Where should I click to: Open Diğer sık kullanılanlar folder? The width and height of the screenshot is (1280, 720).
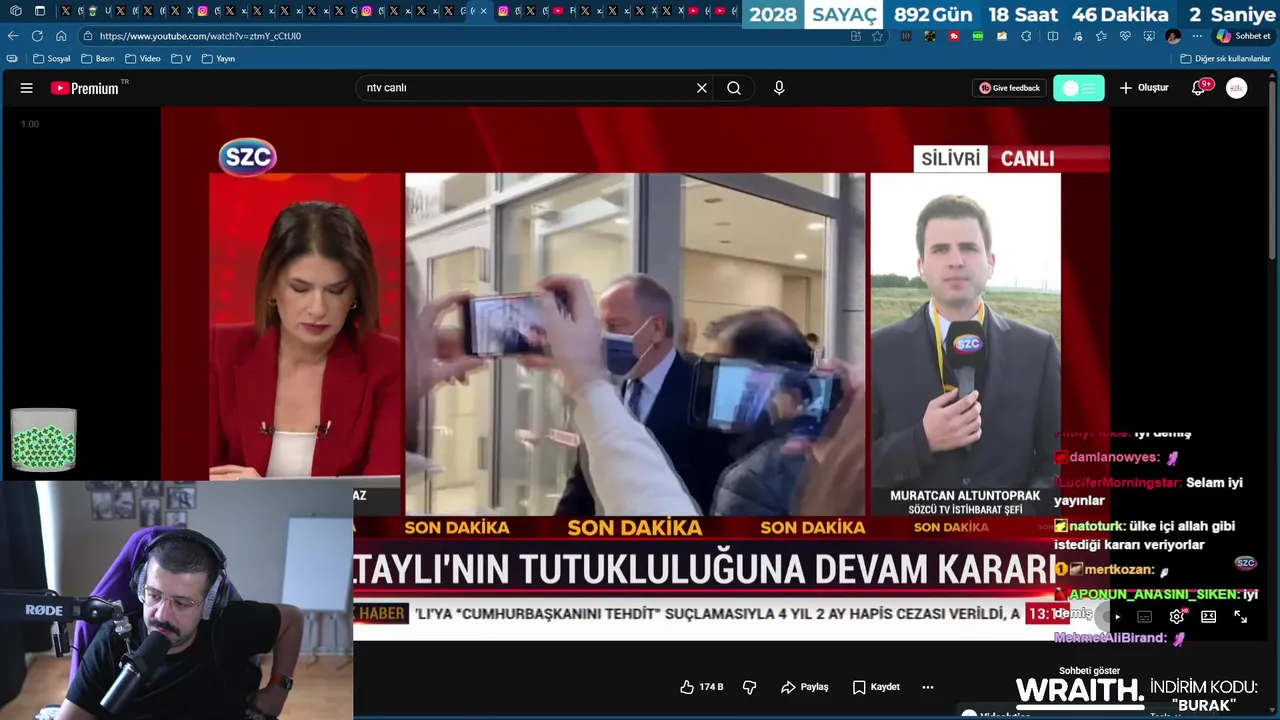tap(1225, 59)
